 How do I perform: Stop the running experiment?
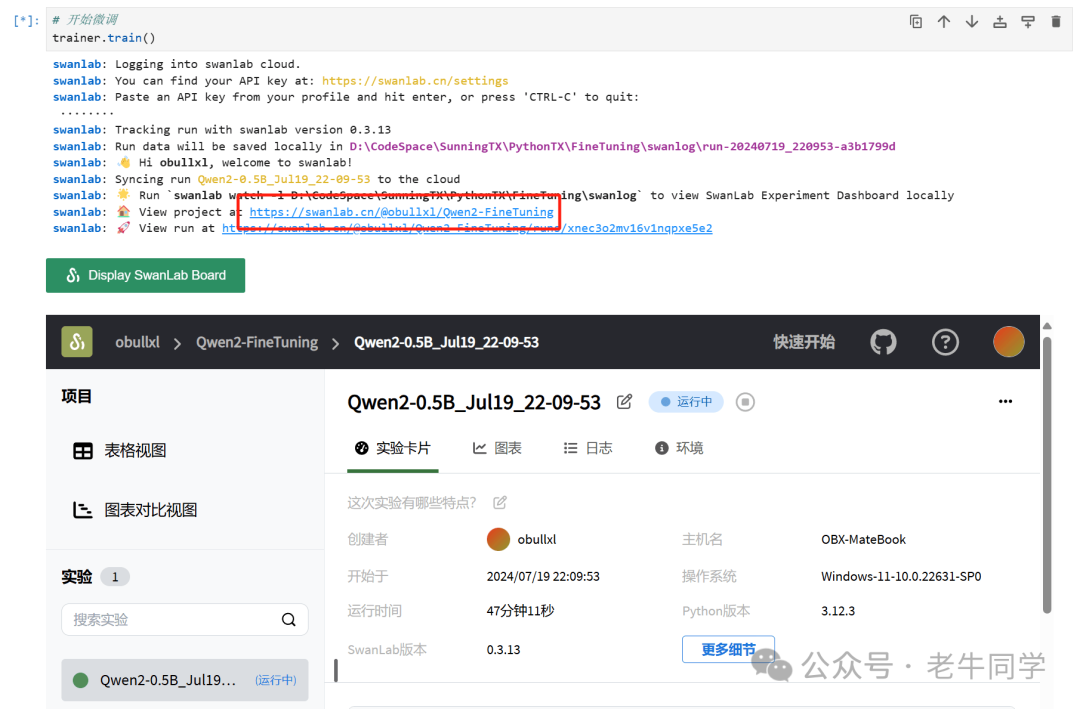pos(745,402)
